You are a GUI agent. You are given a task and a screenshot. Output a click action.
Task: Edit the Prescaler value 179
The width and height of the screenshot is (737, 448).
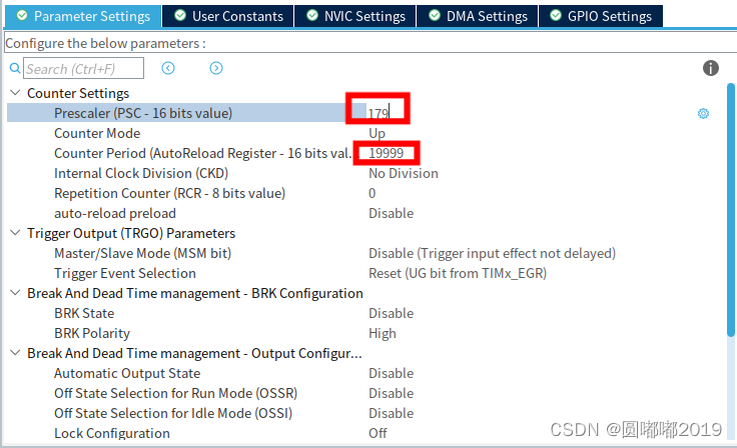pyautogui.click(x=378, y=113)
